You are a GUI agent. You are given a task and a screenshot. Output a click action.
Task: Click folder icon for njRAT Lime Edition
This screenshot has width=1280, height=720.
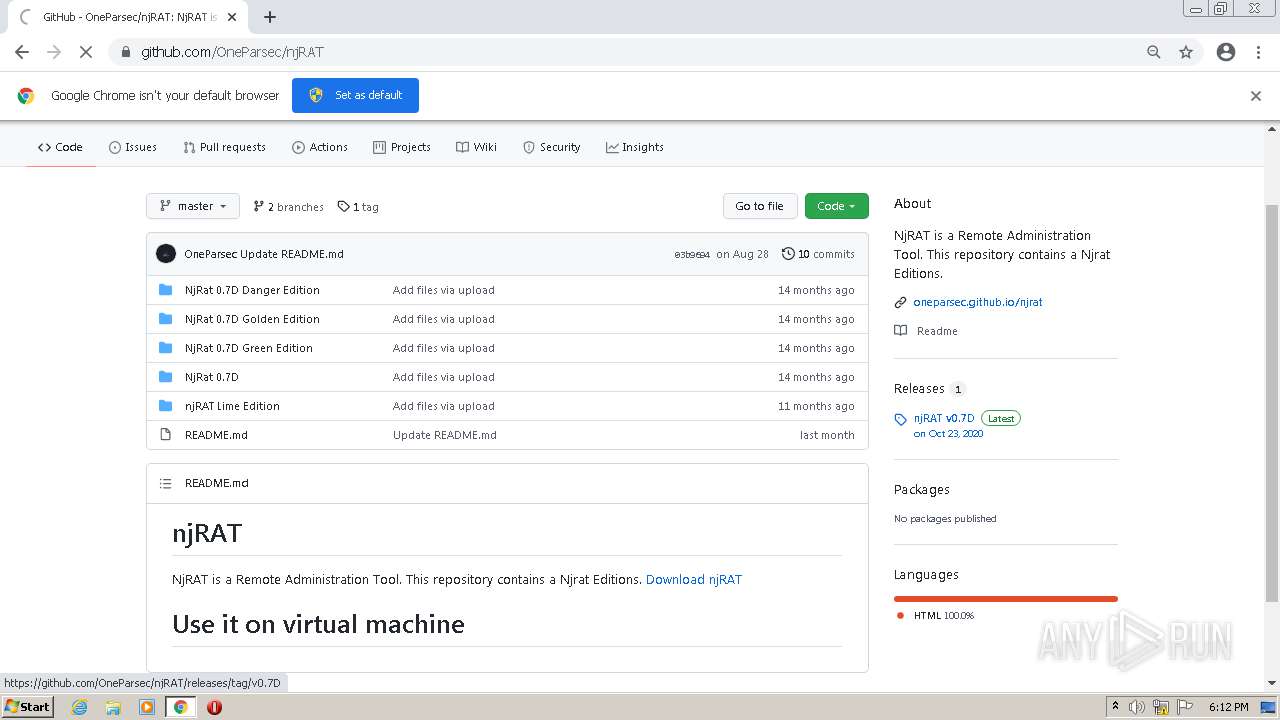coord(166,406)
